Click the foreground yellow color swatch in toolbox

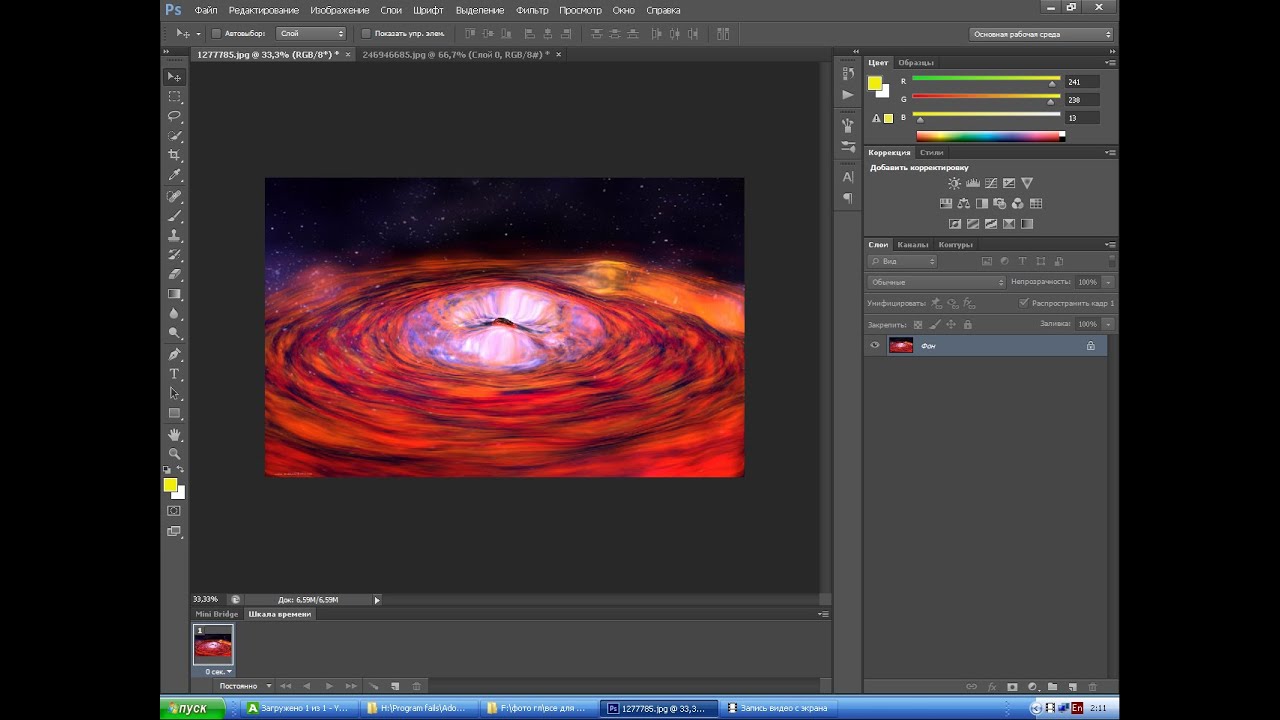pyautogui.click(x=170, y=485)
